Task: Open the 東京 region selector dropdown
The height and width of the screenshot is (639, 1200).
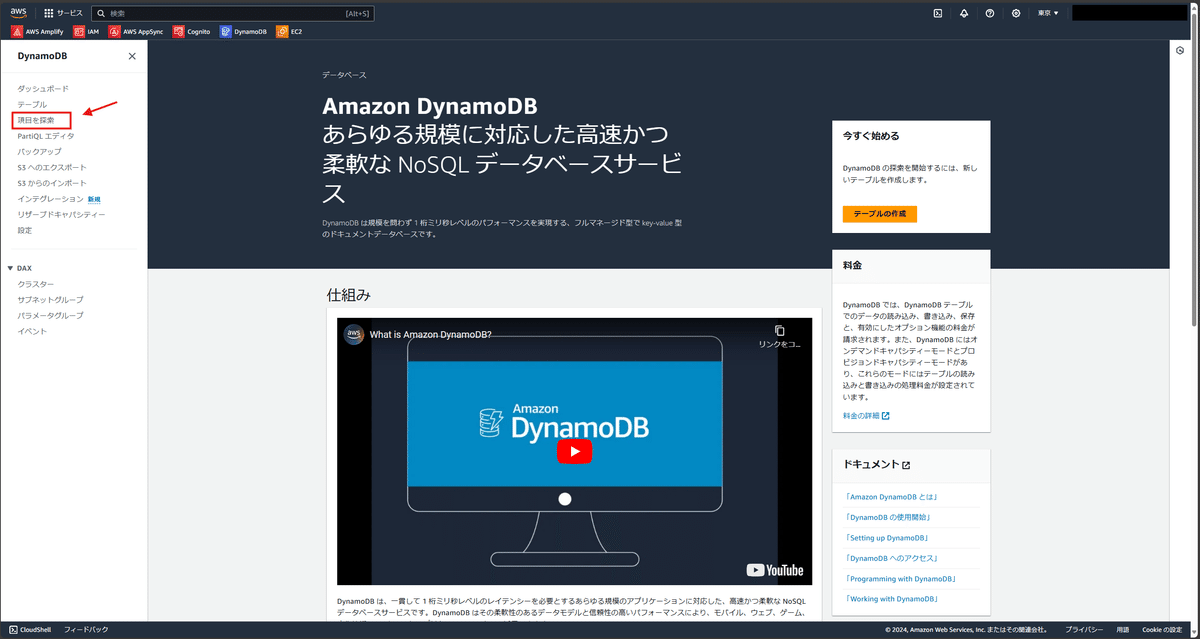Action: pyautogui.click(x=1047, y=13)
